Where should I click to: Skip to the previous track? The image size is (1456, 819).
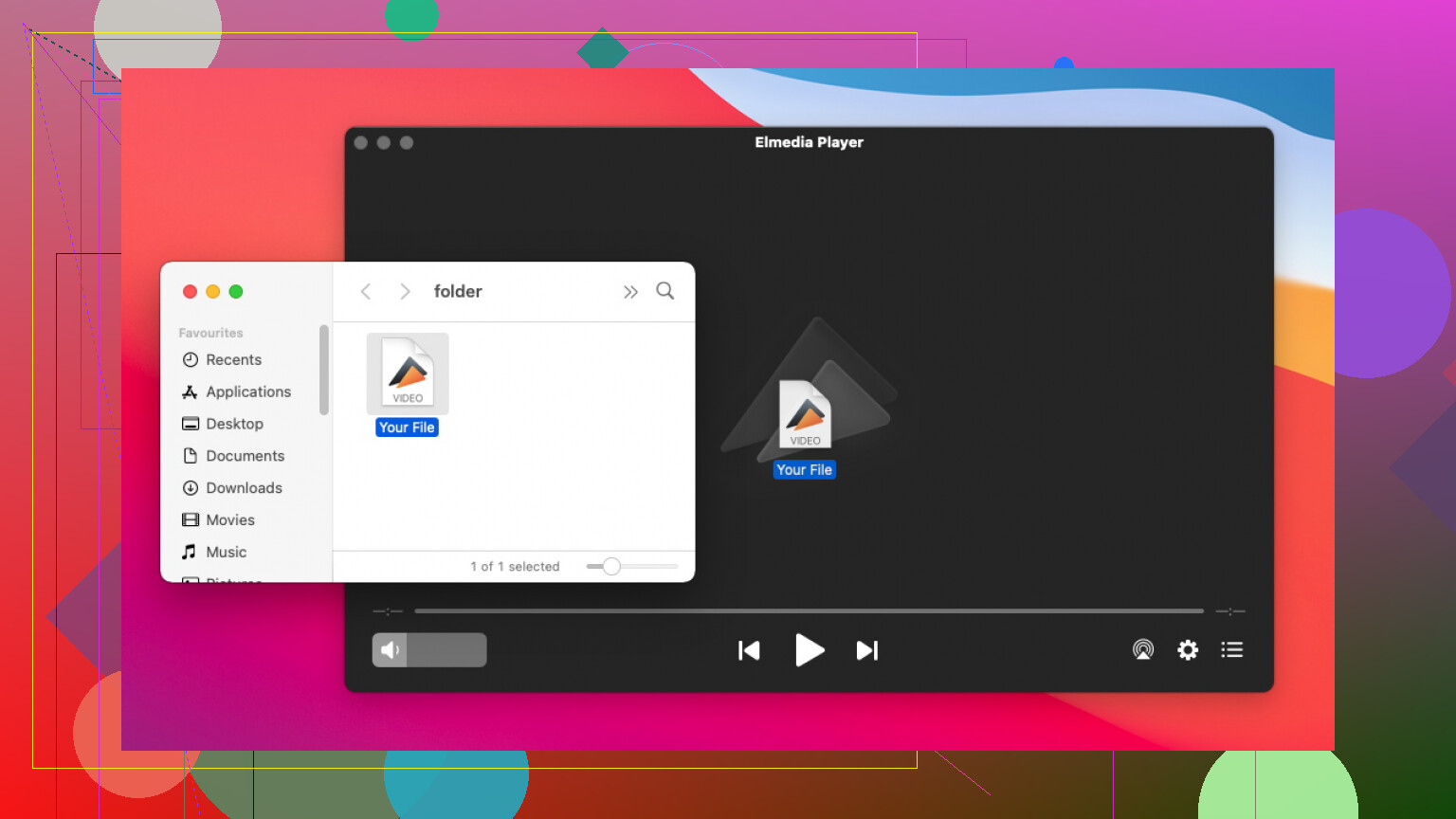[749, 650]
